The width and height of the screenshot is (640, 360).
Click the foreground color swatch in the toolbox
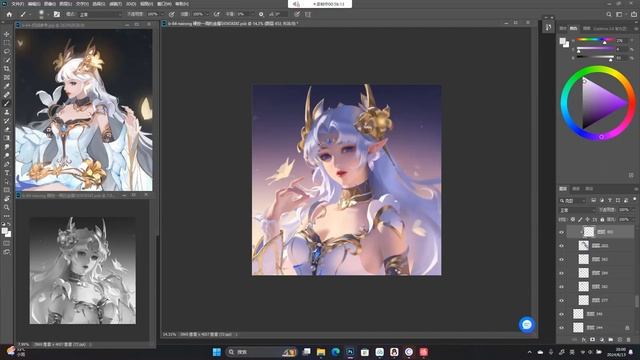5,231
